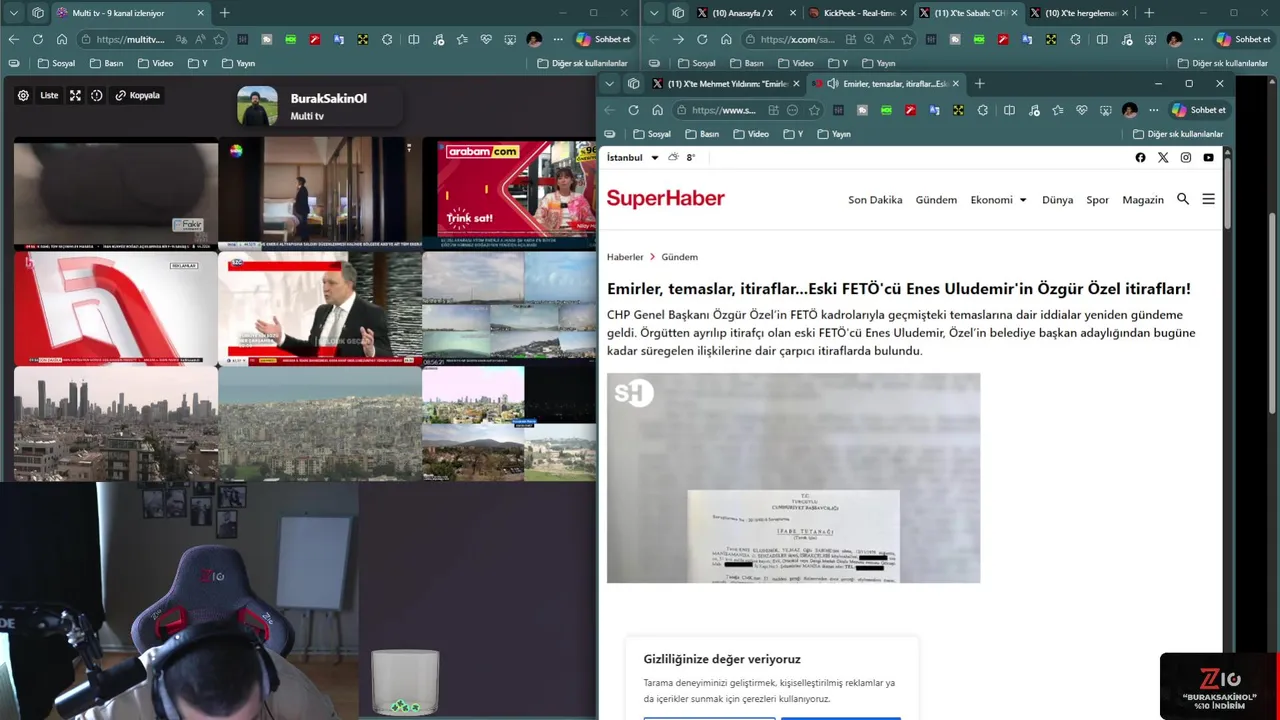Open Spor menu item

tap(1097, 200)
